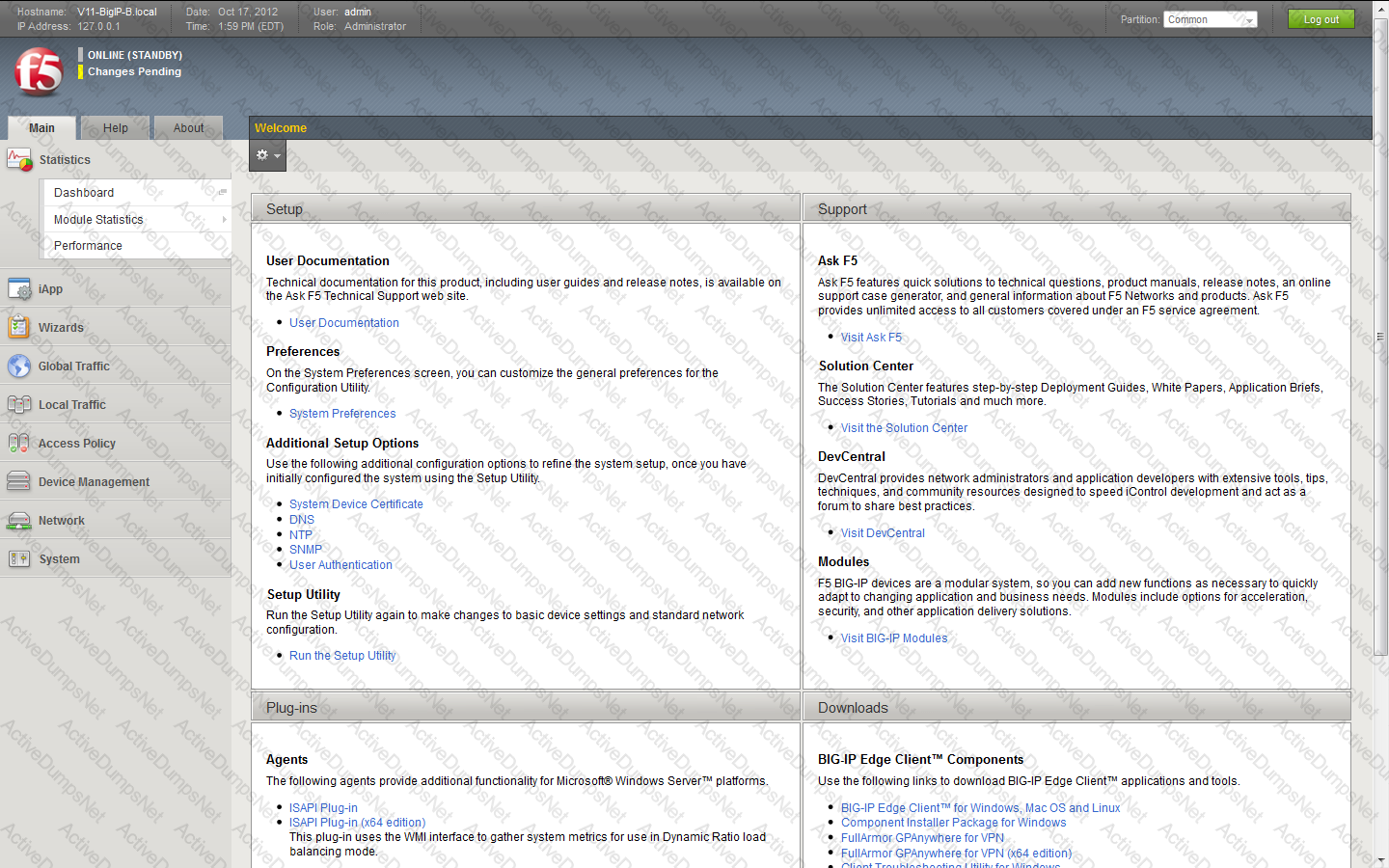Click the Local Traffic icon
The image size is (1389, 868).
[19, 405]
